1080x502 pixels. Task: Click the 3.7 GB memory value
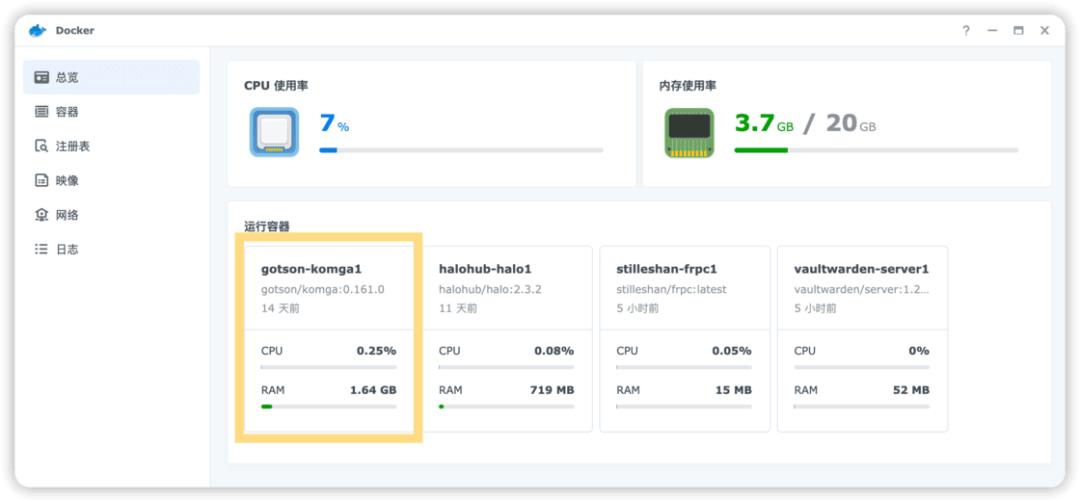pyautogui.click(x=764, y=124)
